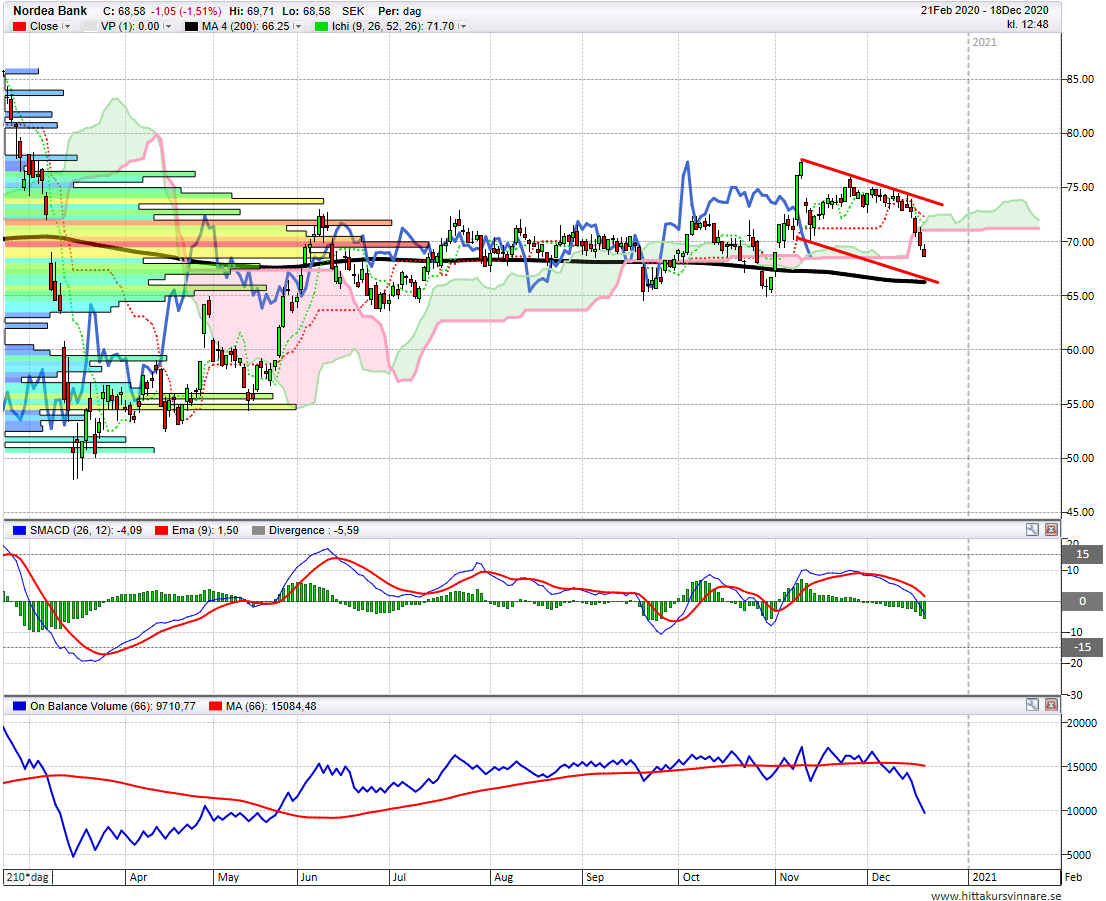Click the Dec label on time axis
This screenshot has height=901, width=1106.
pyautogui.click(x=881, y=877)
